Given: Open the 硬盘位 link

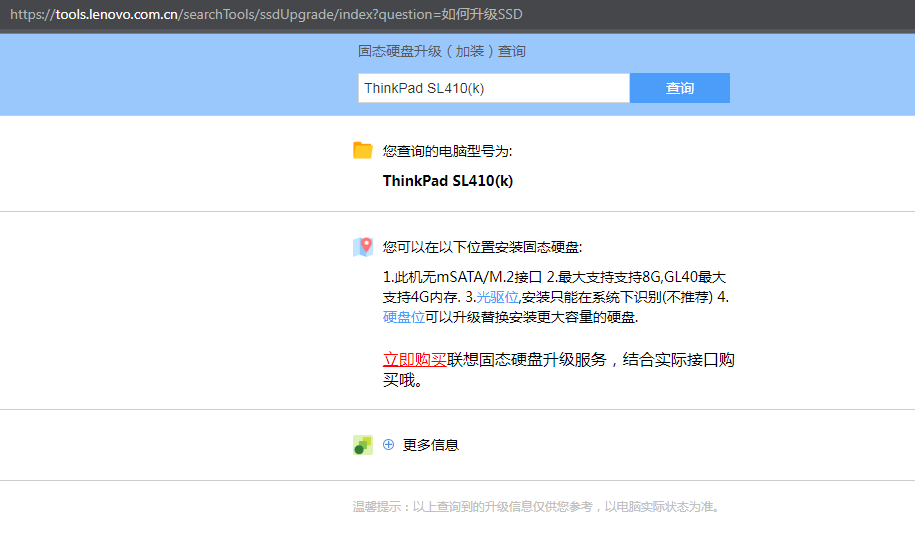Looking at the screenshot, I should (x=403, y=318).
